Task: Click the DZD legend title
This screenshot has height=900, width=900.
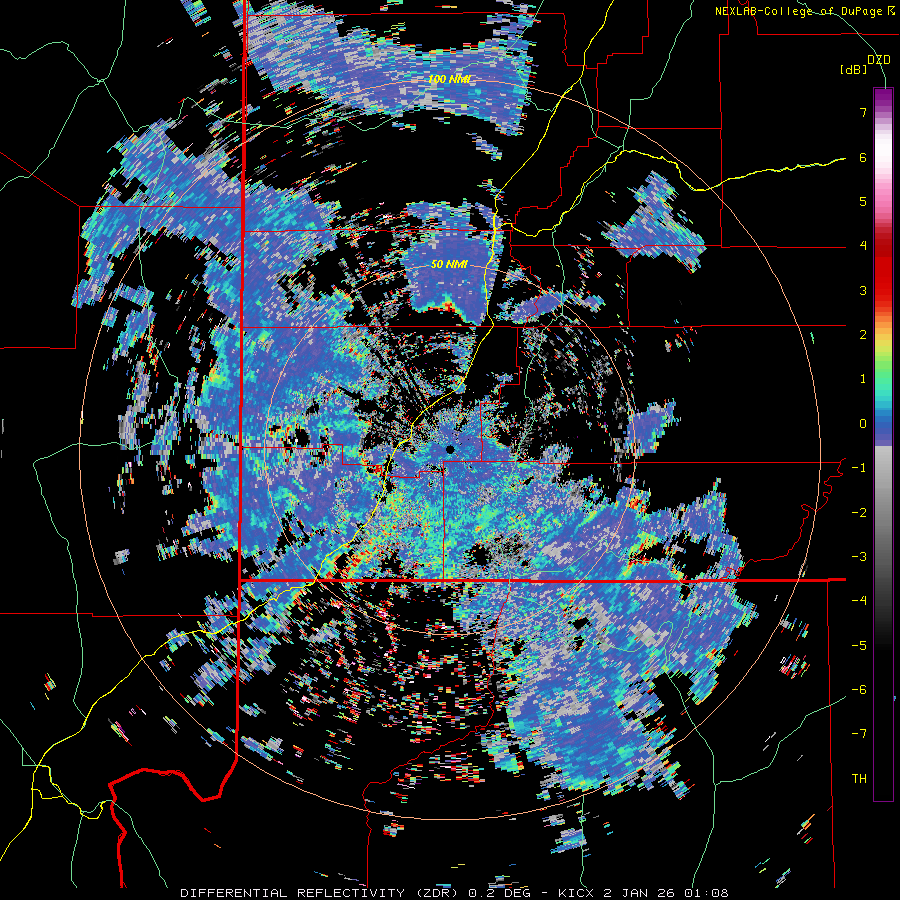Action: (x=878, y=59)
